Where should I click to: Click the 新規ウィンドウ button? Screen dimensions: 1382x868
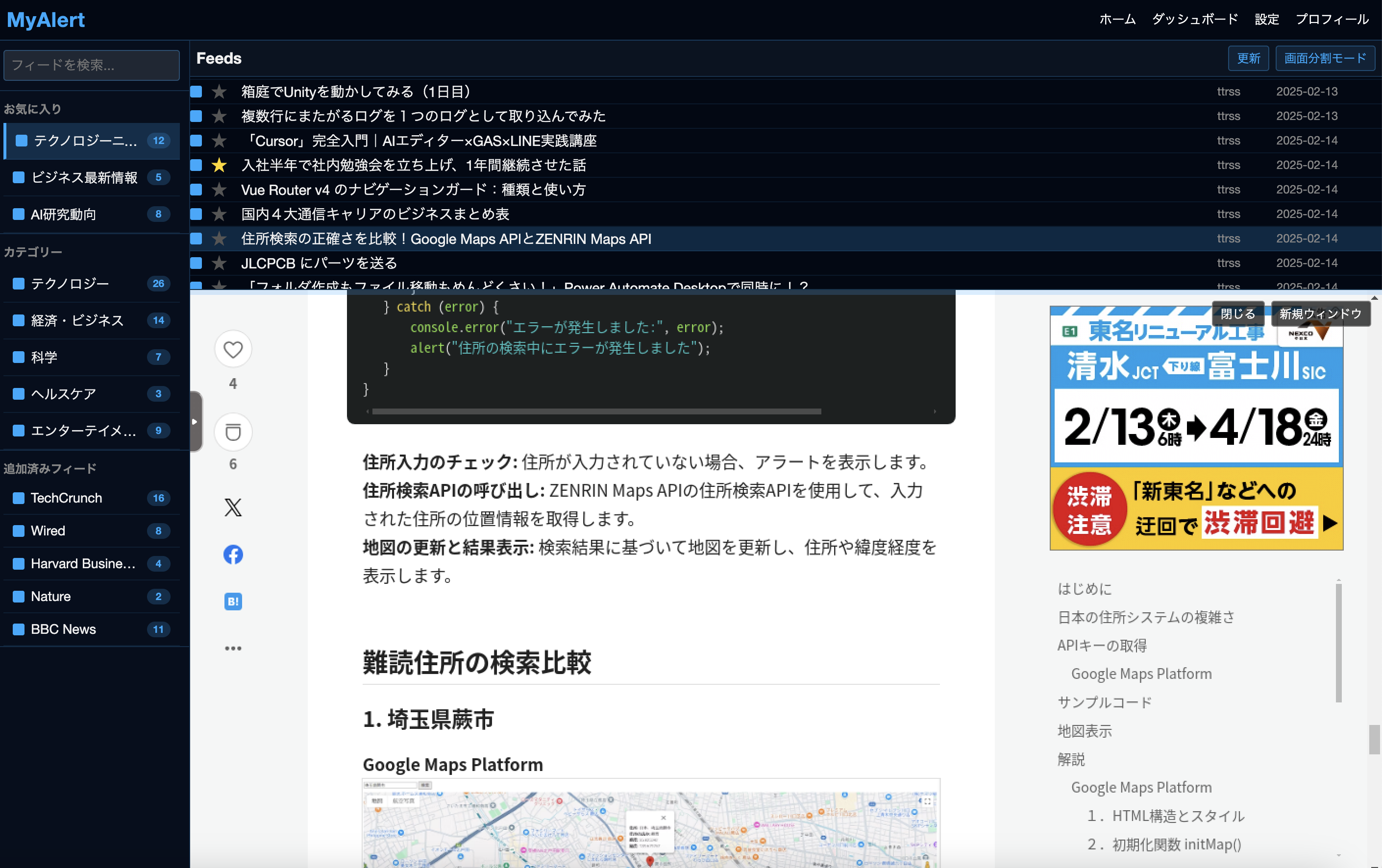click(x=1321, y=314)
